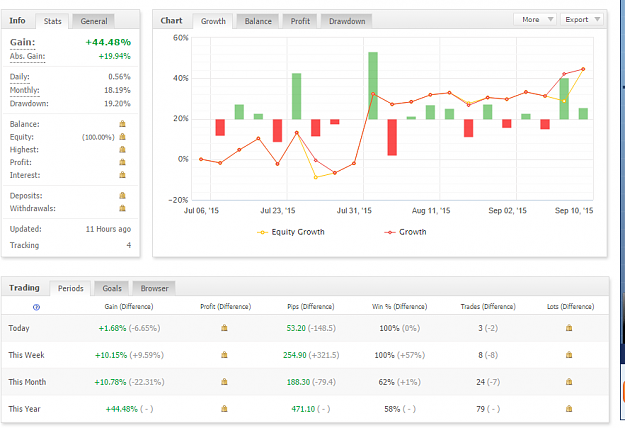Switch to the Stats tab
625x428 pixels.
(53, 21)
